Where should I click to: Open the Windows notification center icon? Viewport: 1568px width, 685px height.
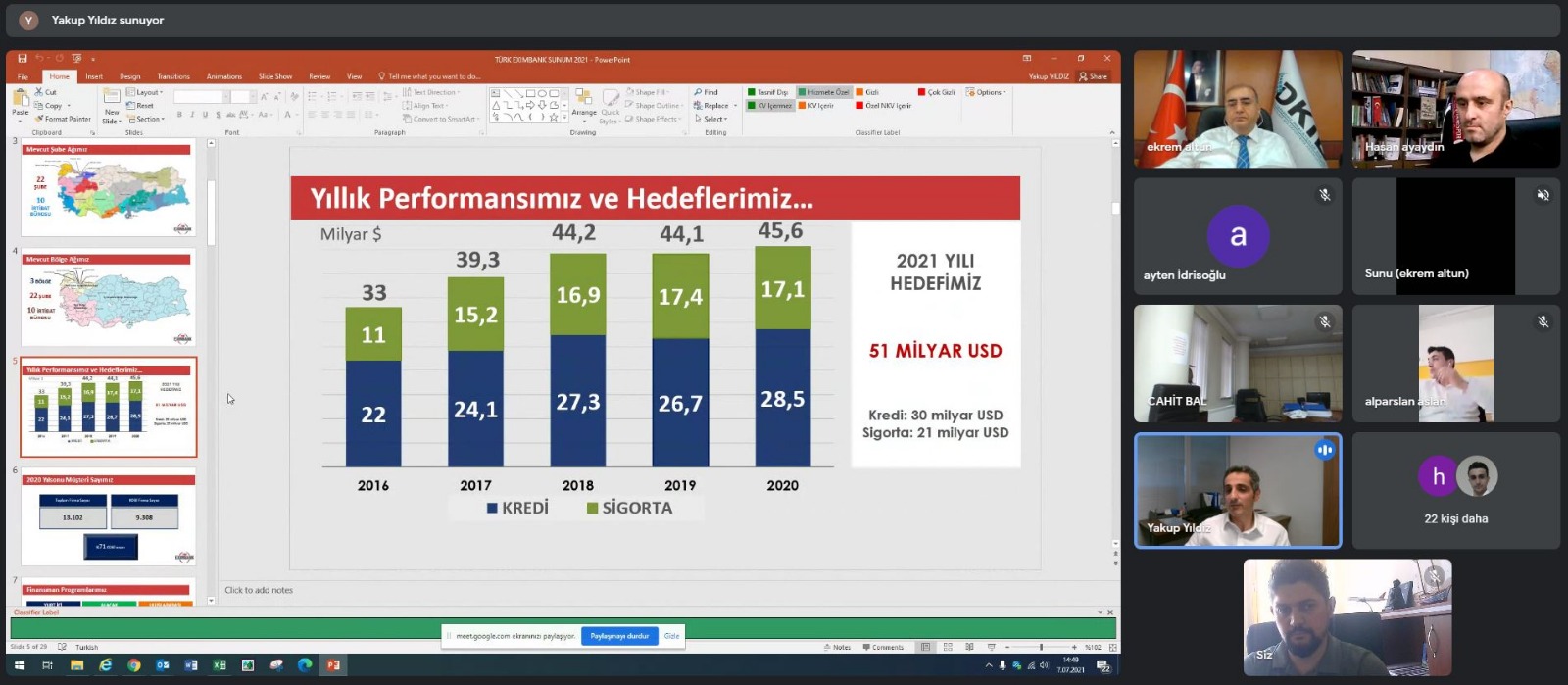(x=1103, y=666)
